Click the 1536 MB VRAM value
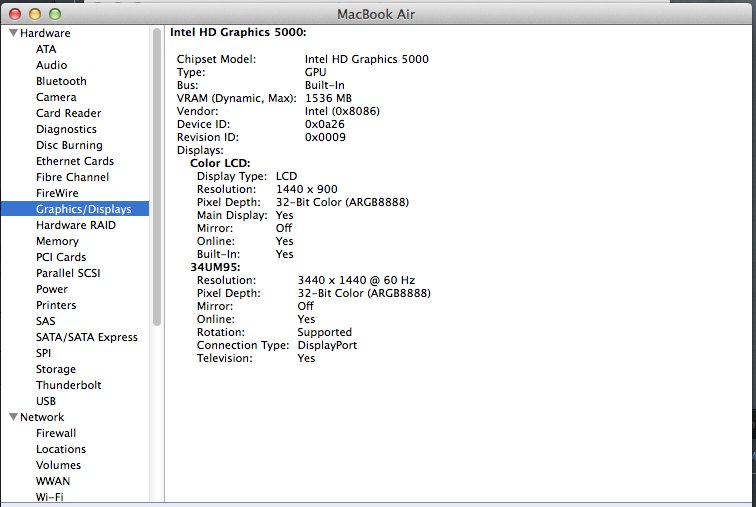 (x=328, y=98)
